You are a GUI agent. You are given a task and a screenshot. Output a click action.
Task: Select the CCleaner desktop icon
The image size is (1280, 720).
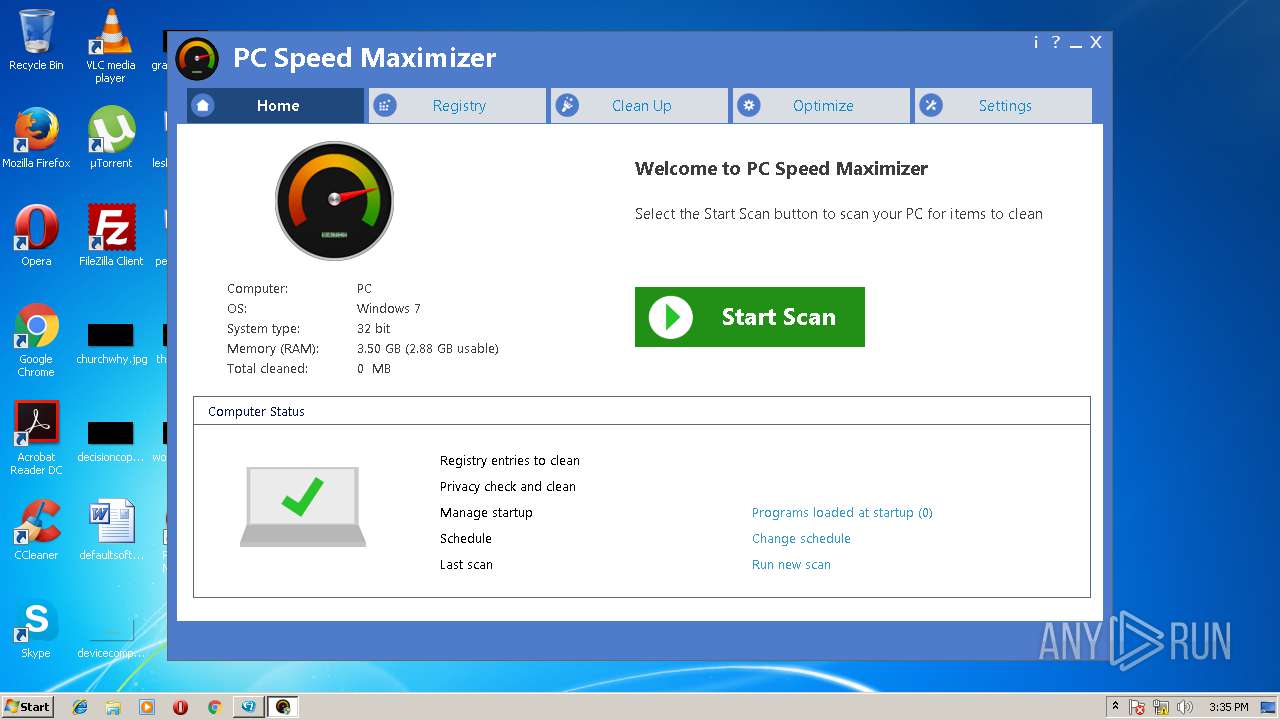[36, 530]
